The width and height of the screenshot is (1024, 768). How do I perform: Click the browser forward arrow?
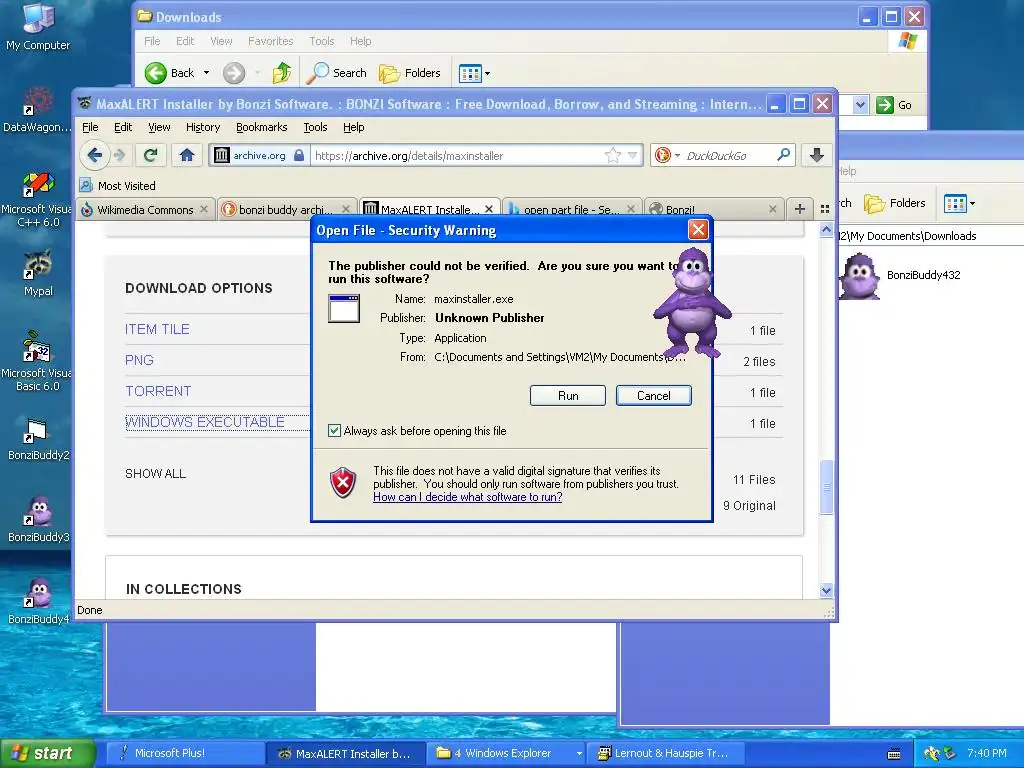click(120, 155)
